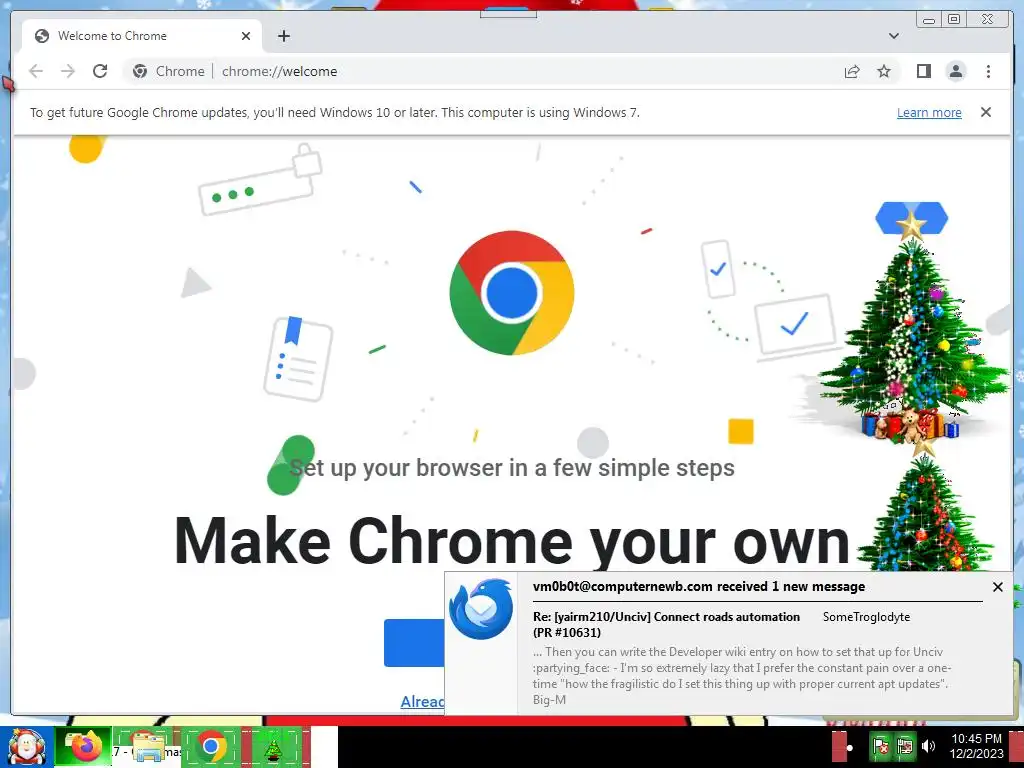
Task: Open the Learn more link
Action: coord(929,112)
